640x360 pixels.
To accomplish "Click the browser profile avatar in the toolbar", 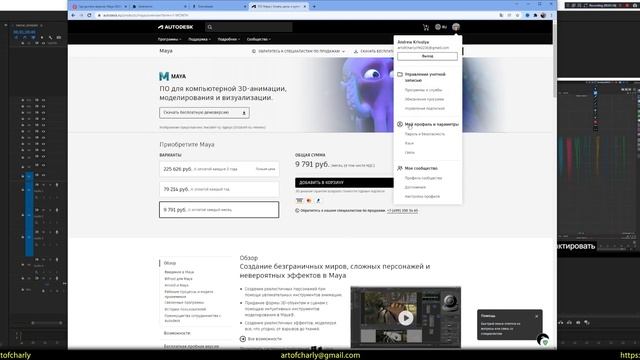I will pos(543,15).
